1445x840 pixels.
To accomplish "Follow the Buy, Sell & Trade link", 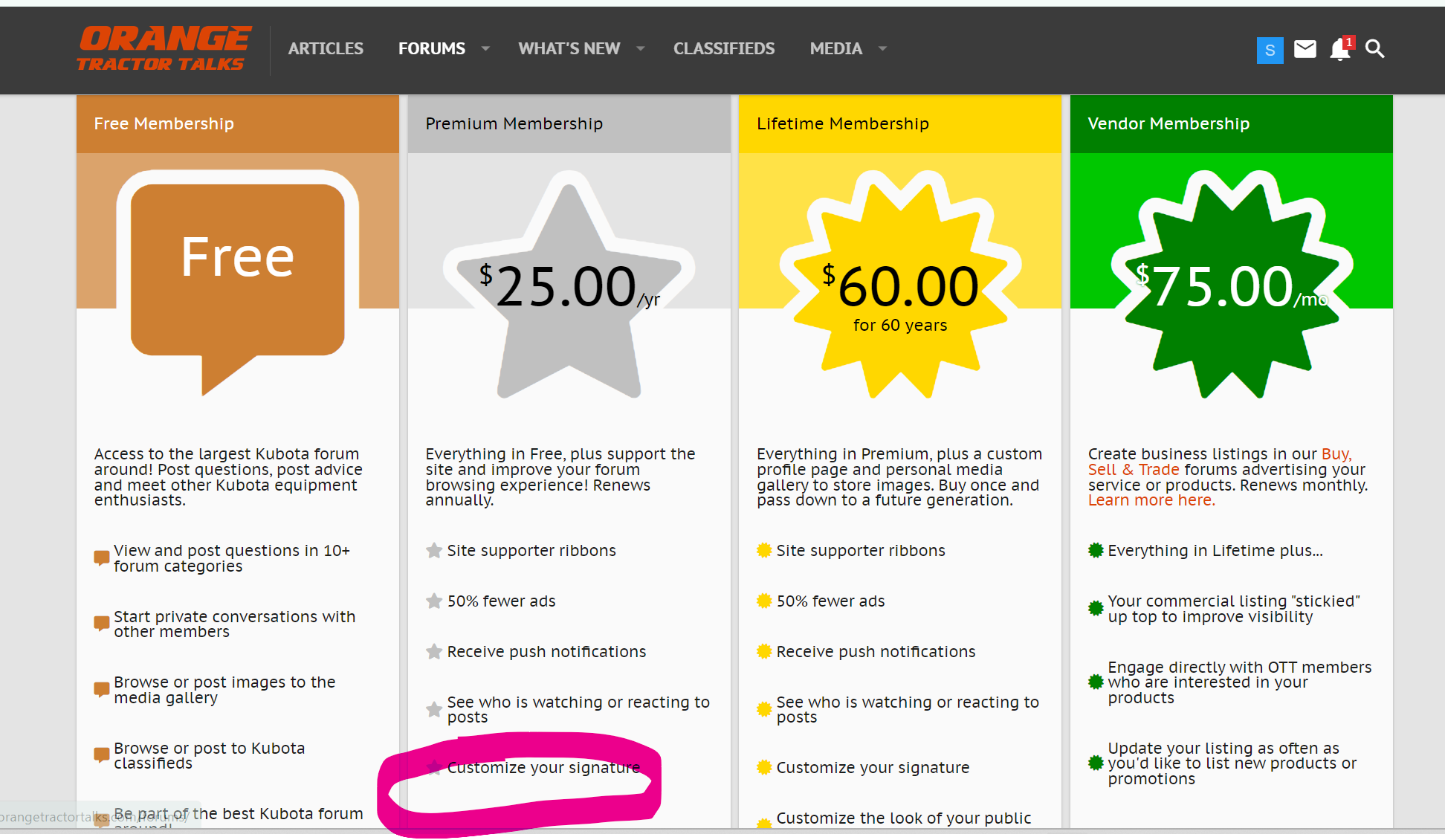I will (x=1134, y=470).
